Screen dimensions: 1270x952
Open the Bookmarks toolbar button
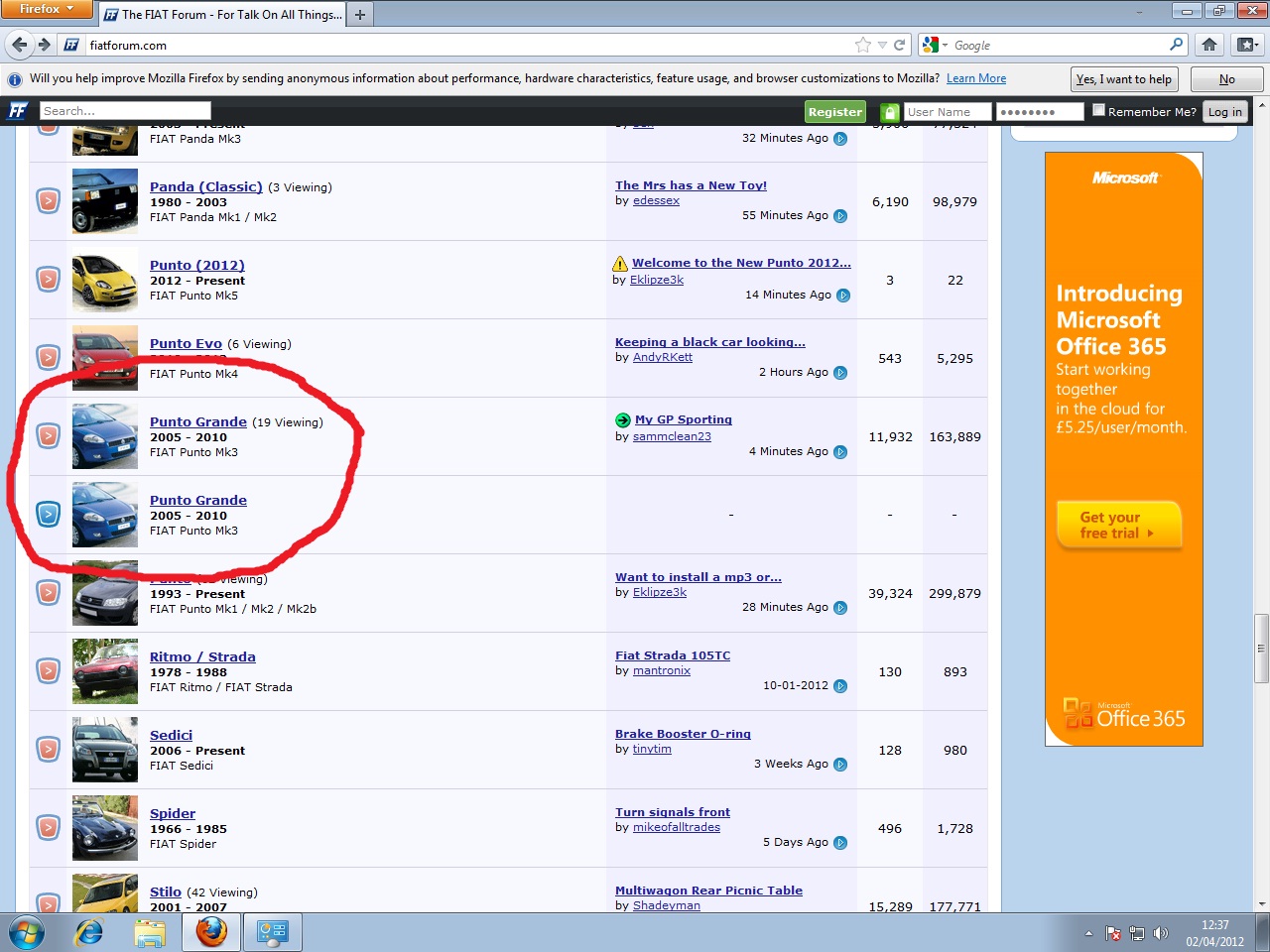pyautogui.click(x=1247, y=45)
